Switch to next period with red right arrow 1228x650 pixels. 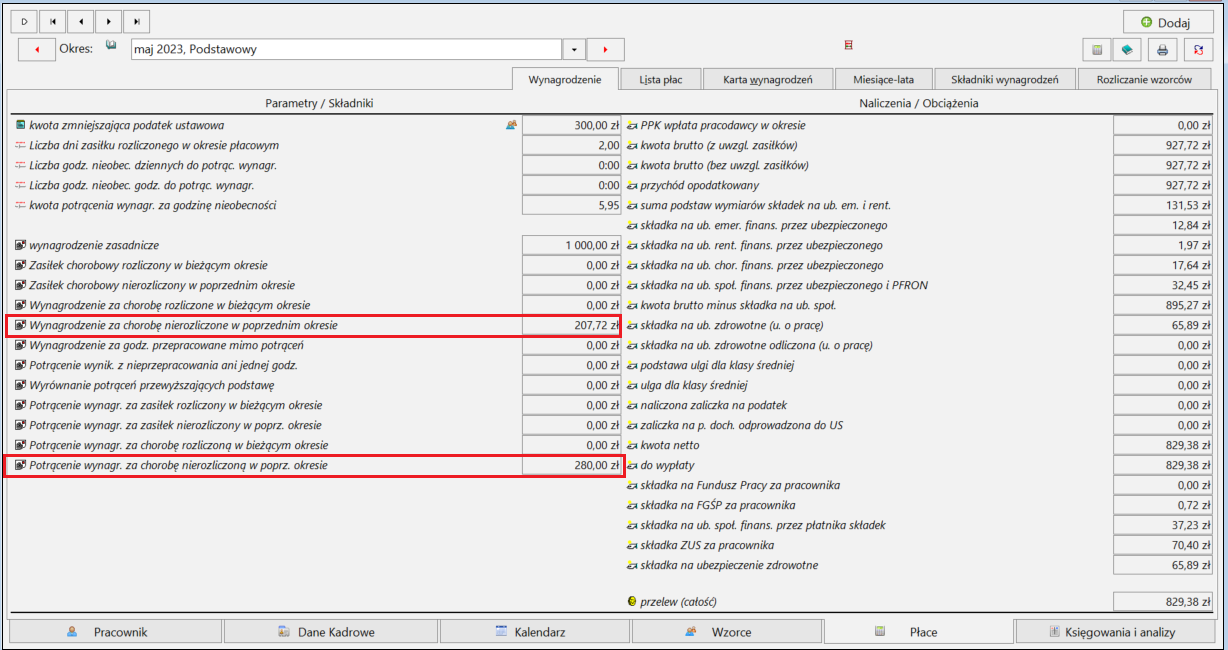click(605, 49)
